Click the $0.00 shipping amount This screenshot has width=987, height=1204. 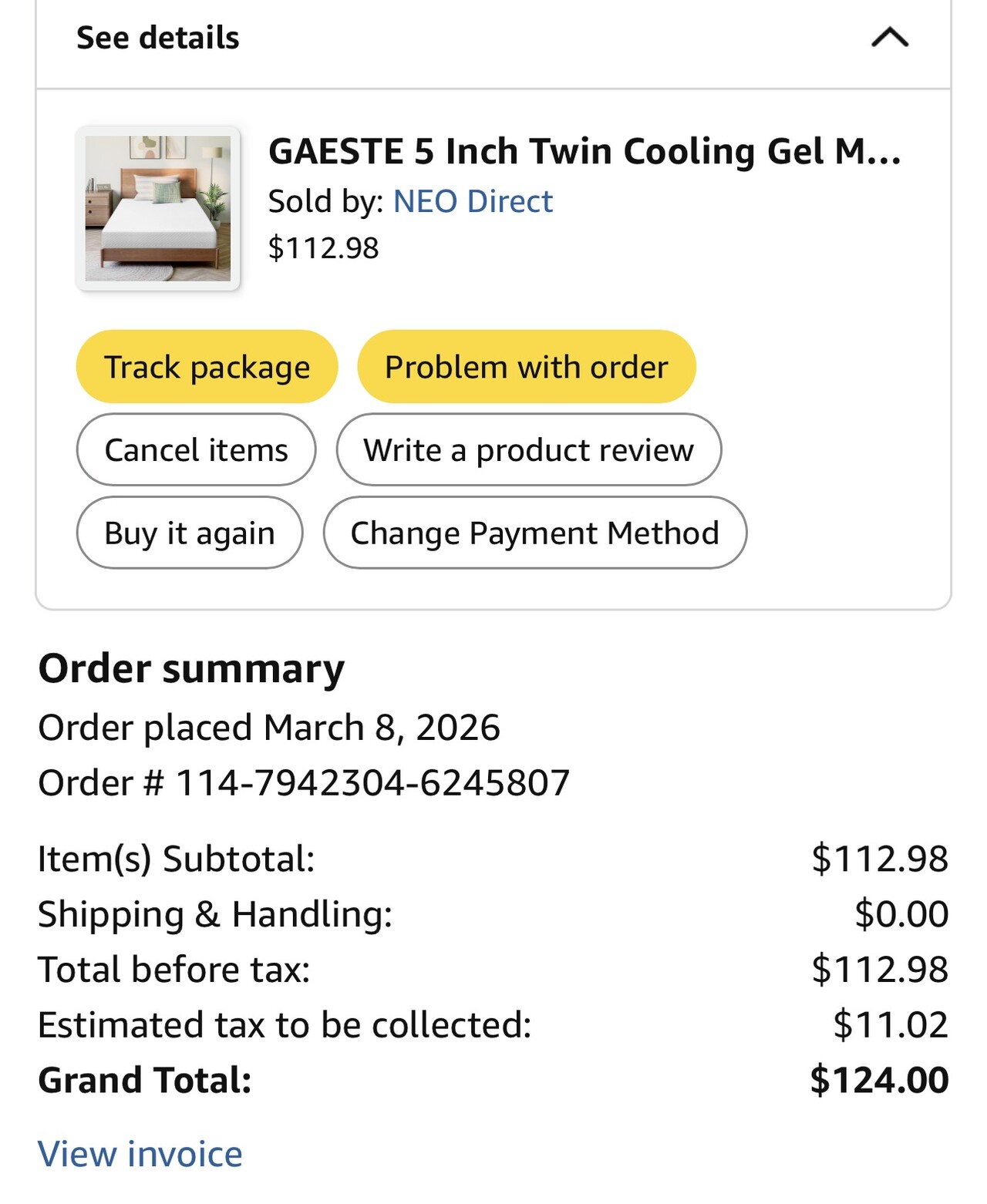point(901,914)
